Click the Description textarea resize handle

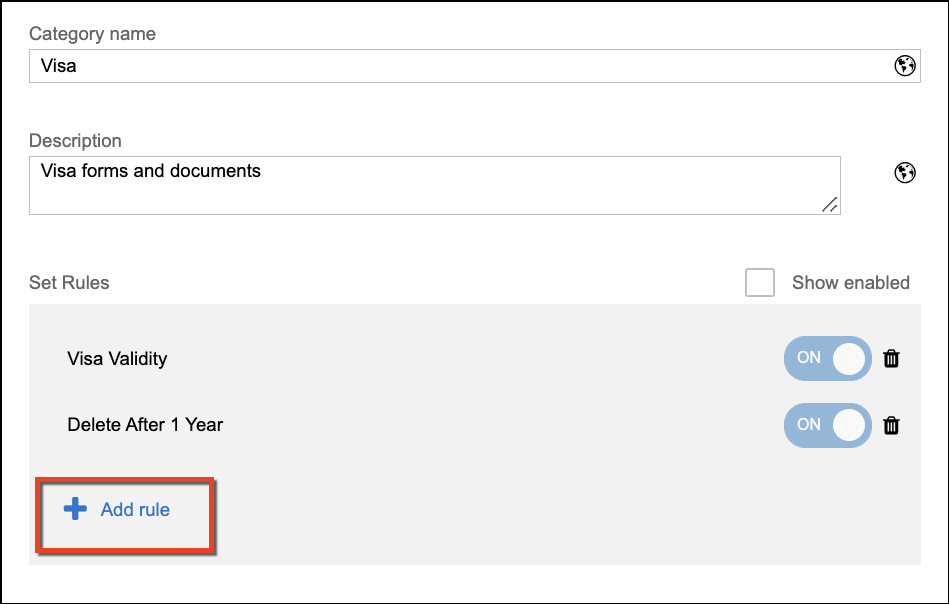(829, 204)
